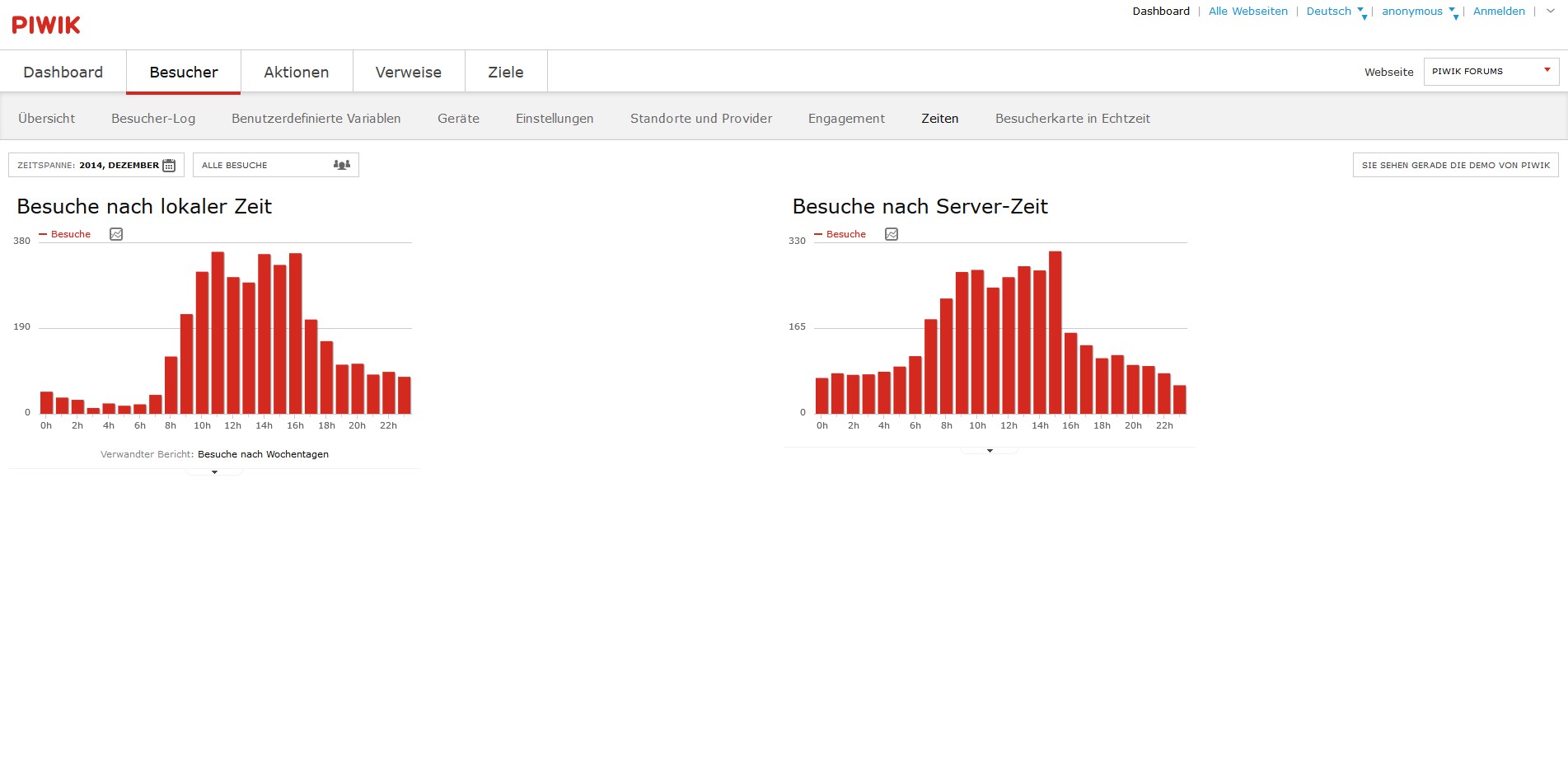Open the metrics picker icon in the local time chart

pyautogui.click(x=116, y=234)
